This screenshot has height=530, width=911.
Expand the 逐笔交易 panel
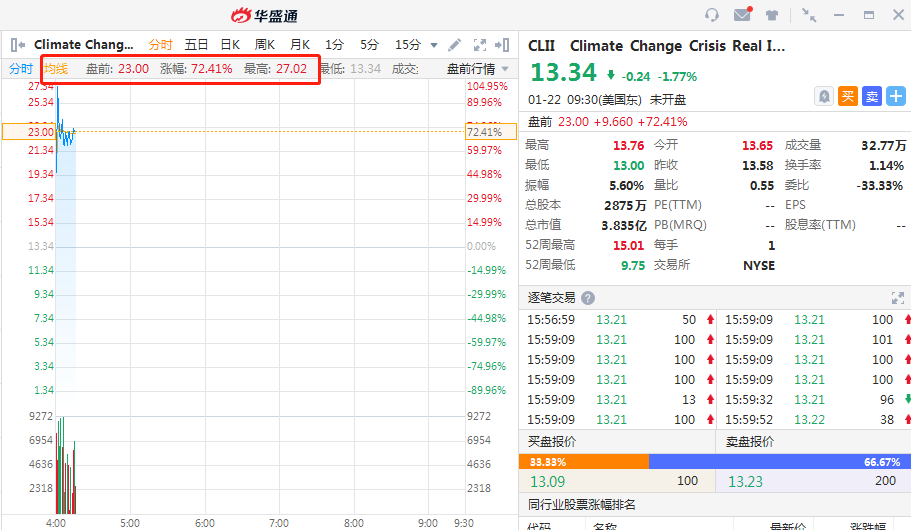[x=897, y=298]
